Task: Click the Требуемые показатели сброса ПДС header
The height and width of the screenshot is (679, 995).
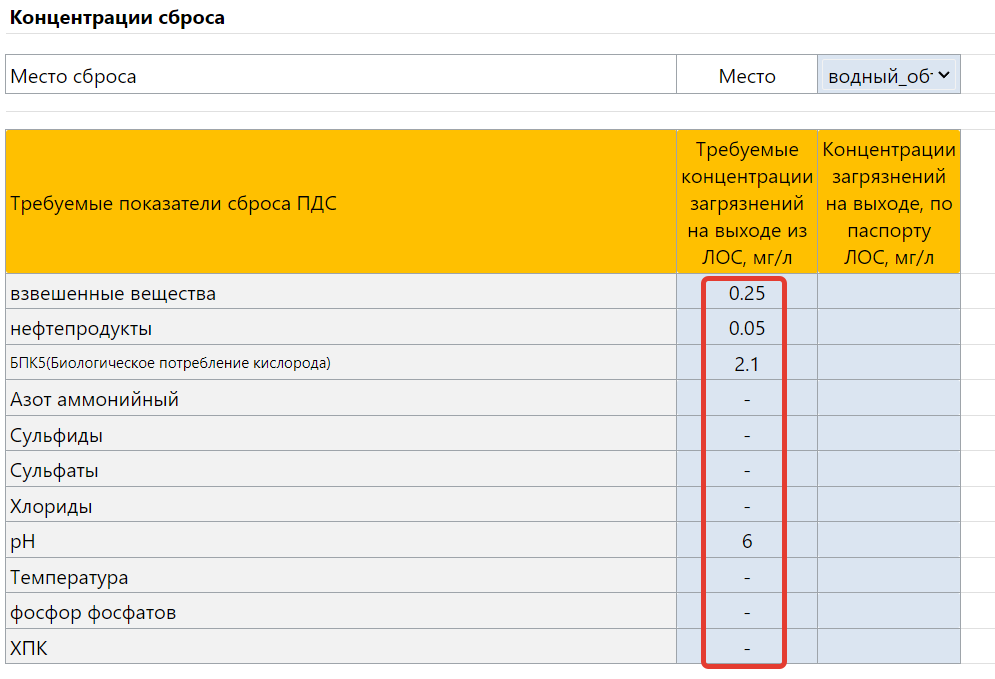Action: point(173,203)
